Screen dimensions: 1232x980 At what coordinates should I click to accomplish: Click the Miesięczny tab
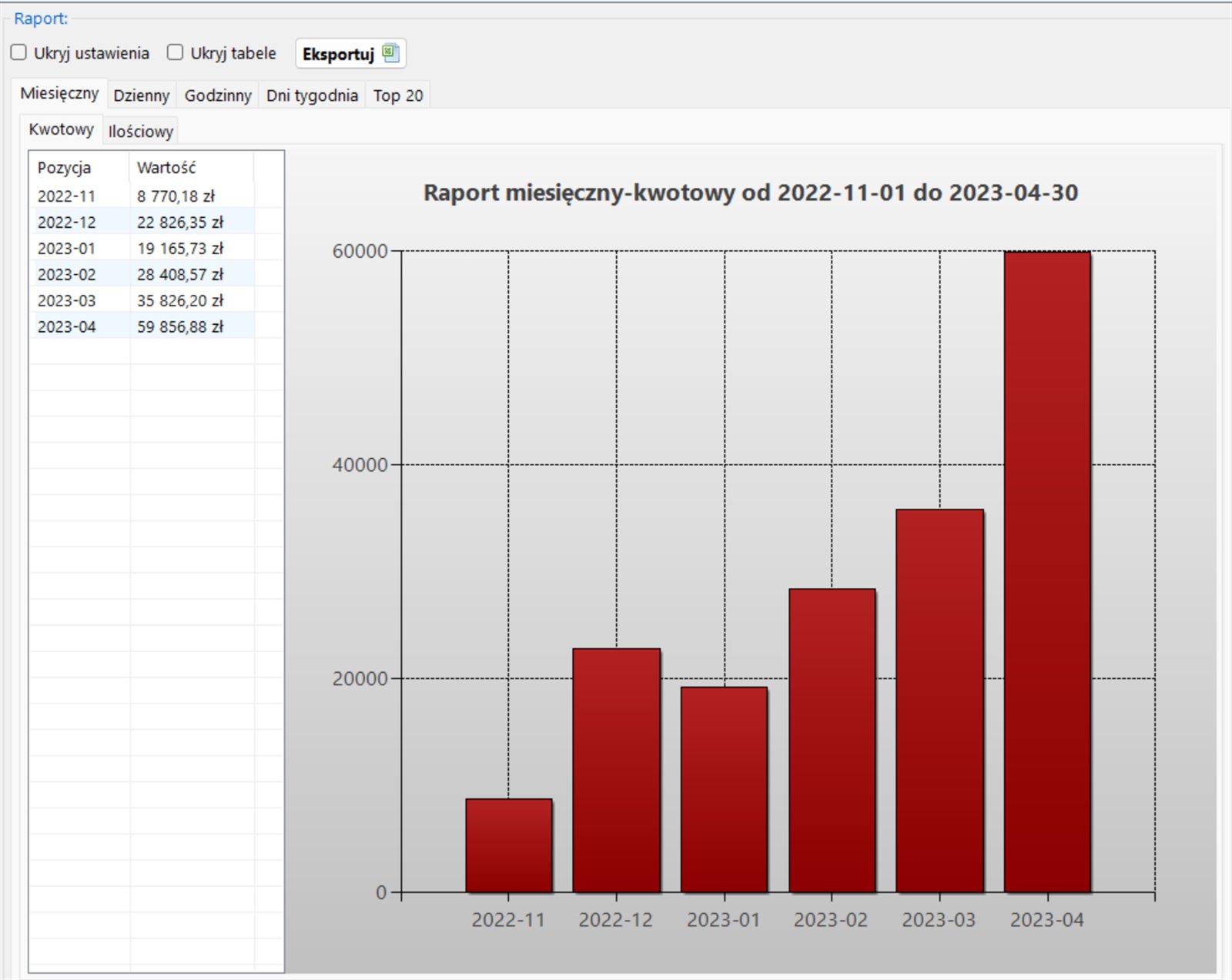[59, 94]
